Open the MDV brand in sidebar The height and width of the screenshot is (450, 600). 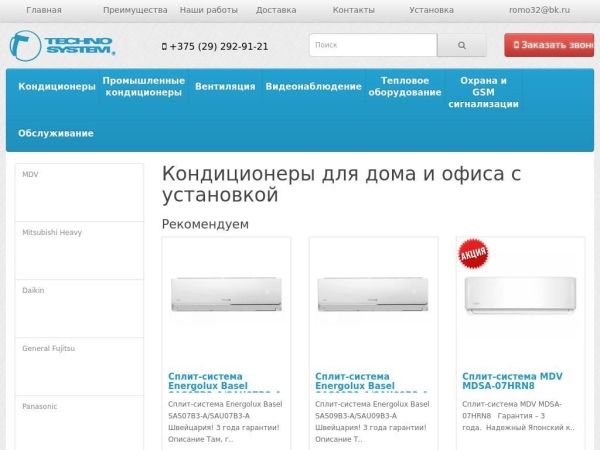(x=79, y=192)
